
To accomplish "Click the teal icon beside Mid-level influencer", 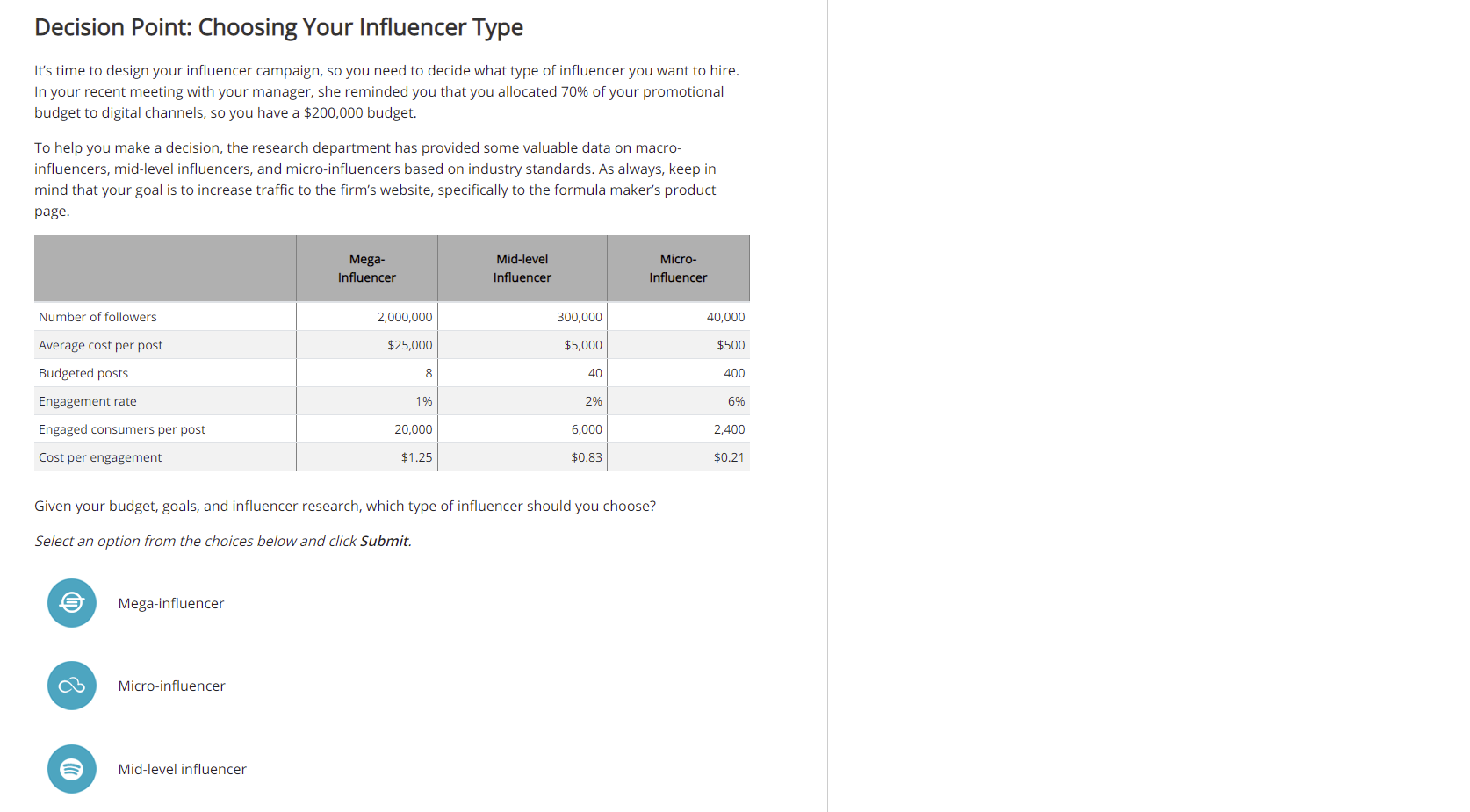I will [71, 768].
